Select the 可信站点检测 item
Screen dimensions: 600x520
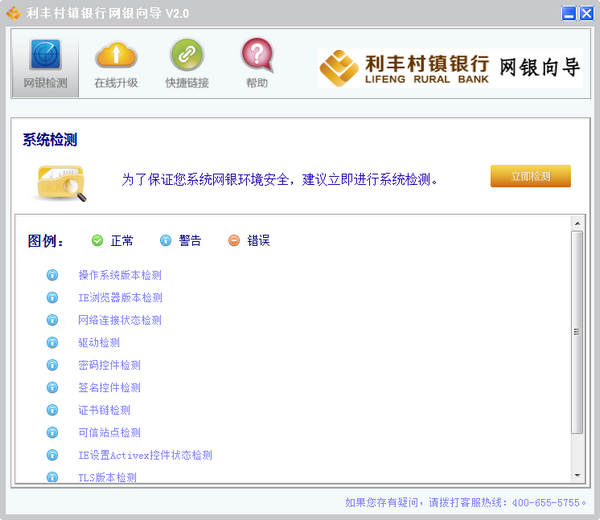click(x=109, y=433)
